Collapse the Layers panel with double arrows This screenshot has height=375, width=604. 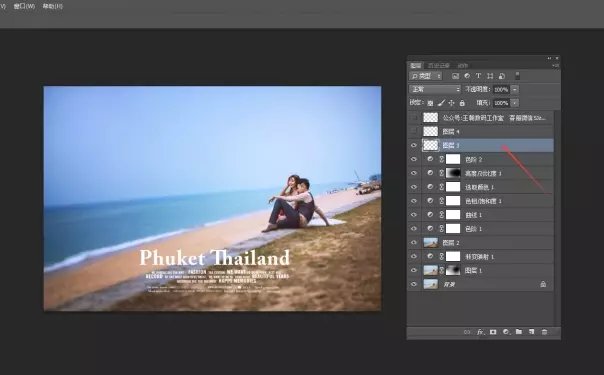549,58
